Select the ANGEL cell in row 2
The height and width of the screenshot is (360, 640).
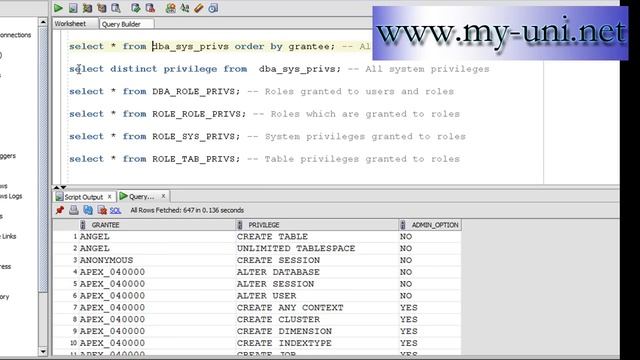pyautogui.click(x=157, y=249)
